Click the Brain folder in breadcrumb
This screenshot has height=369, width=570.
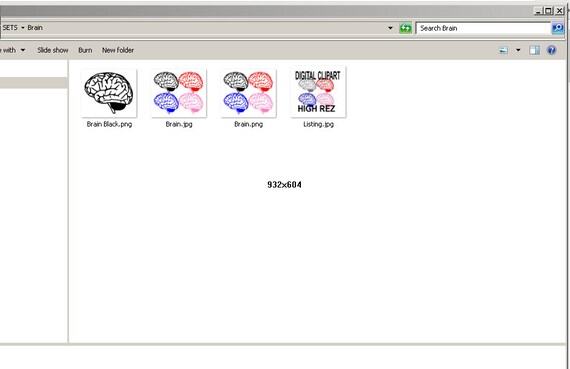click(35, 28)
